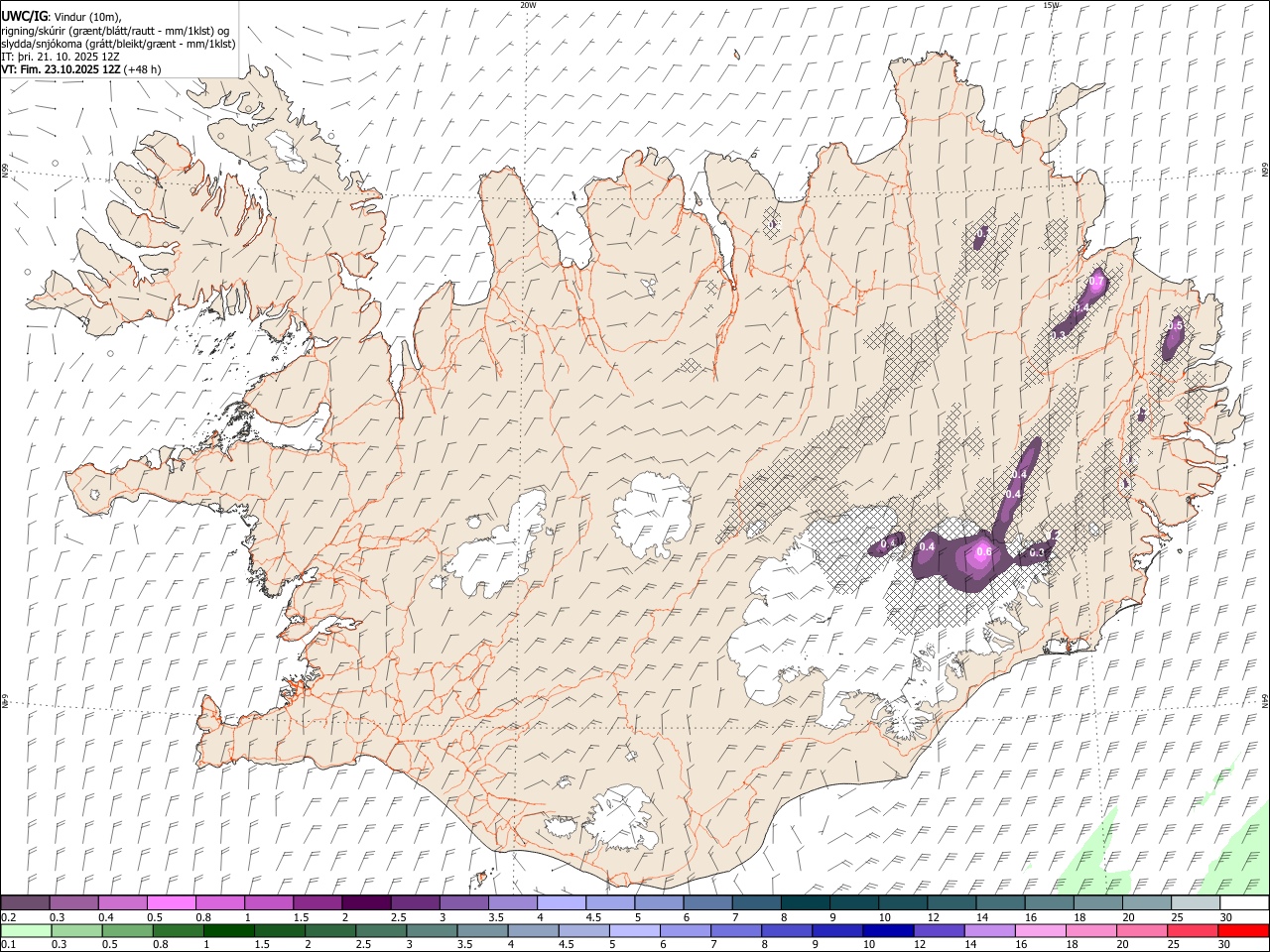
Task: Select the lower legend swatch starting at 16
Action: click(x=1040, y=931)
